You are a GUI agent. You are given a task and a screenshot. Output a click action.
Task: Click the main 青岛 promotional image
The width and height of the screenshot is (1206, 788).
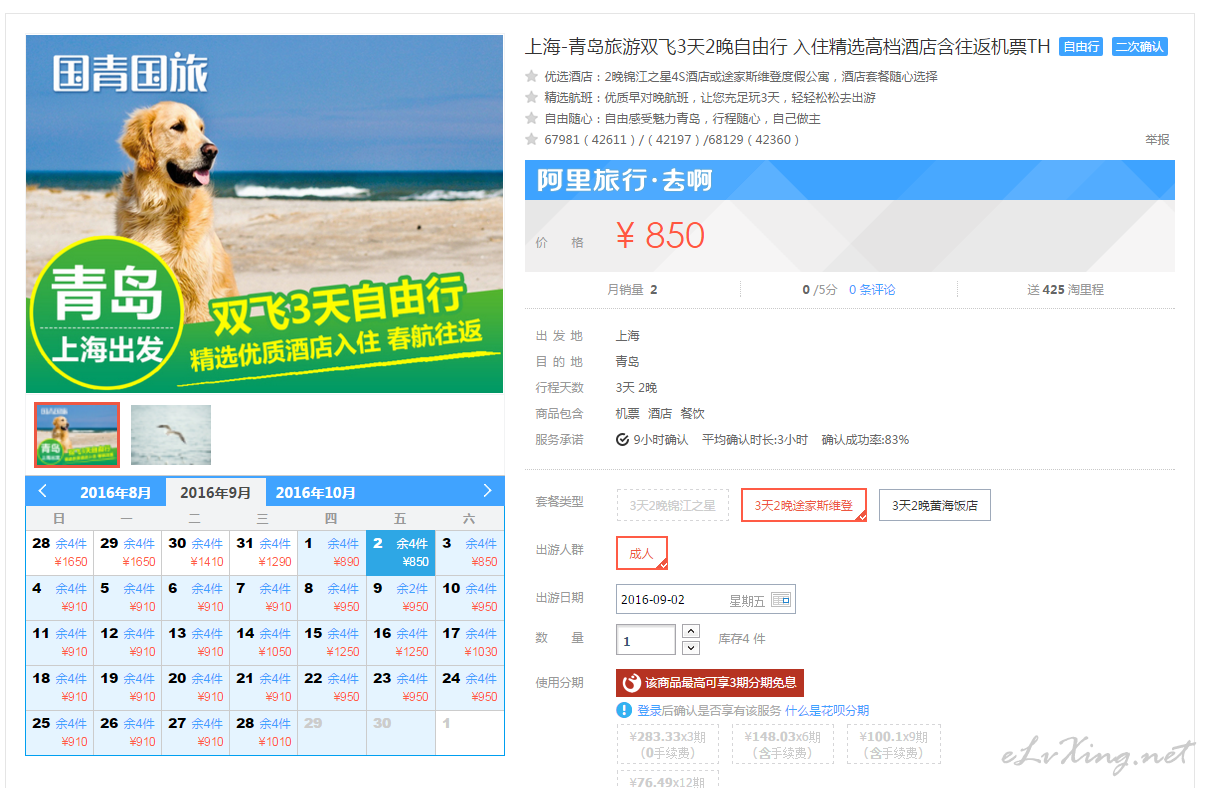tap(265, 214)
